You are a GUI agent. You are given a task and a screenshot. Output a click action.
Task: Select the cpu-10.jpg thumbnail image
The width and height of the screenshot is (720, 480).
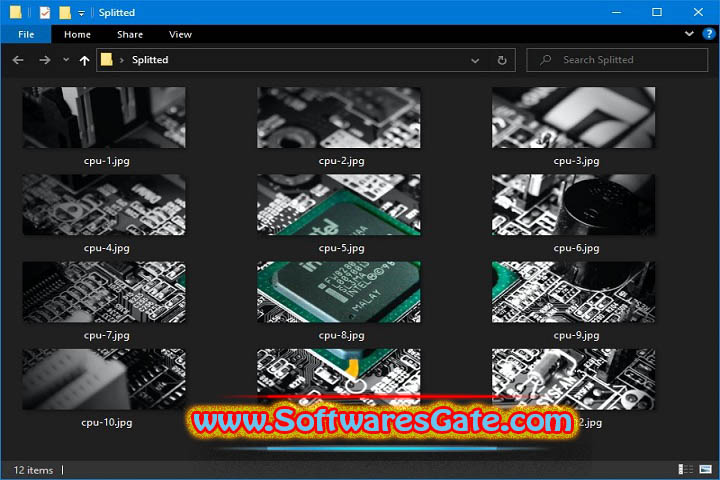click(104, 379)
